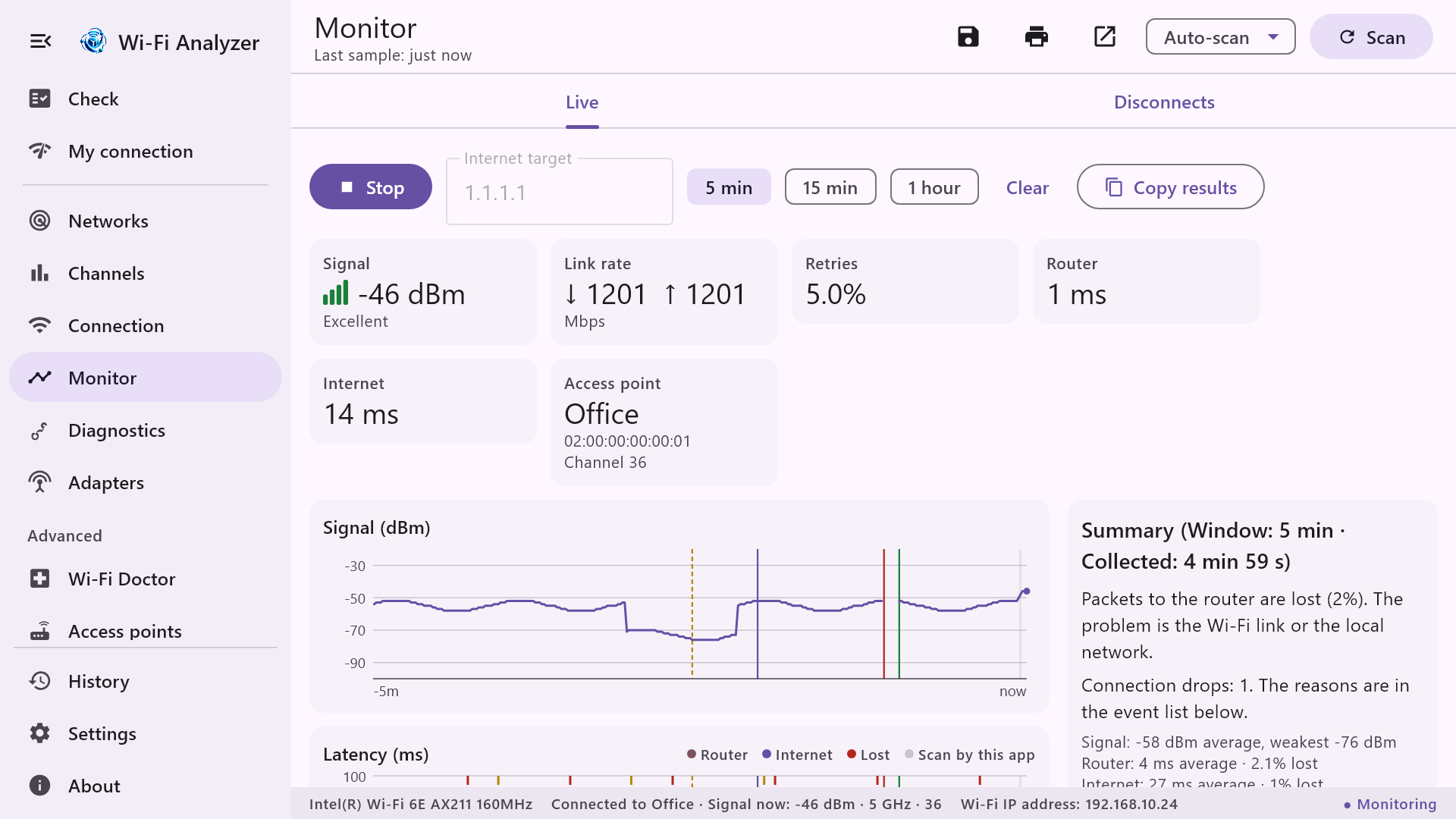1456x819 pixels.
Task: Click the dashed yellow scan marker
Action: click(692, 613)
